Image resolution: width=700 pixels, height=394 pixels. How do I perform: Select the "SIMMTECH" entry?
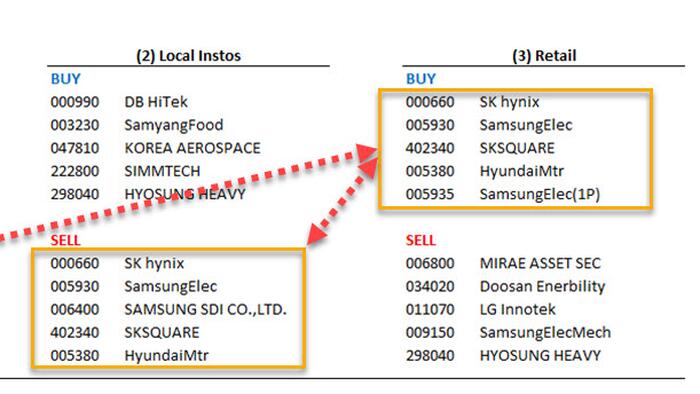(x=162, y=172)
